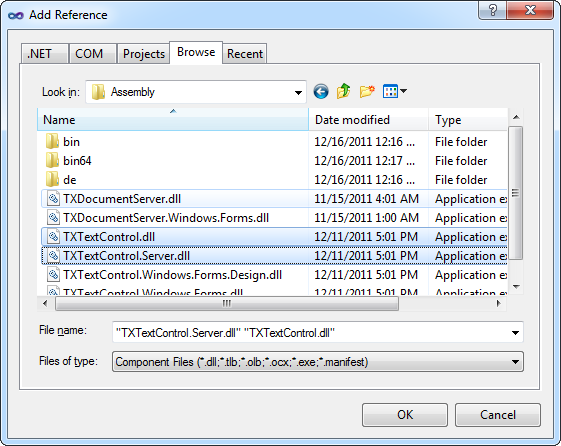Image resolution: width=561 pixels, height=446 pixels.
Task: Click the Assembly folder icon in Look in
Action: pyautogui.click(x=98, y=92)
